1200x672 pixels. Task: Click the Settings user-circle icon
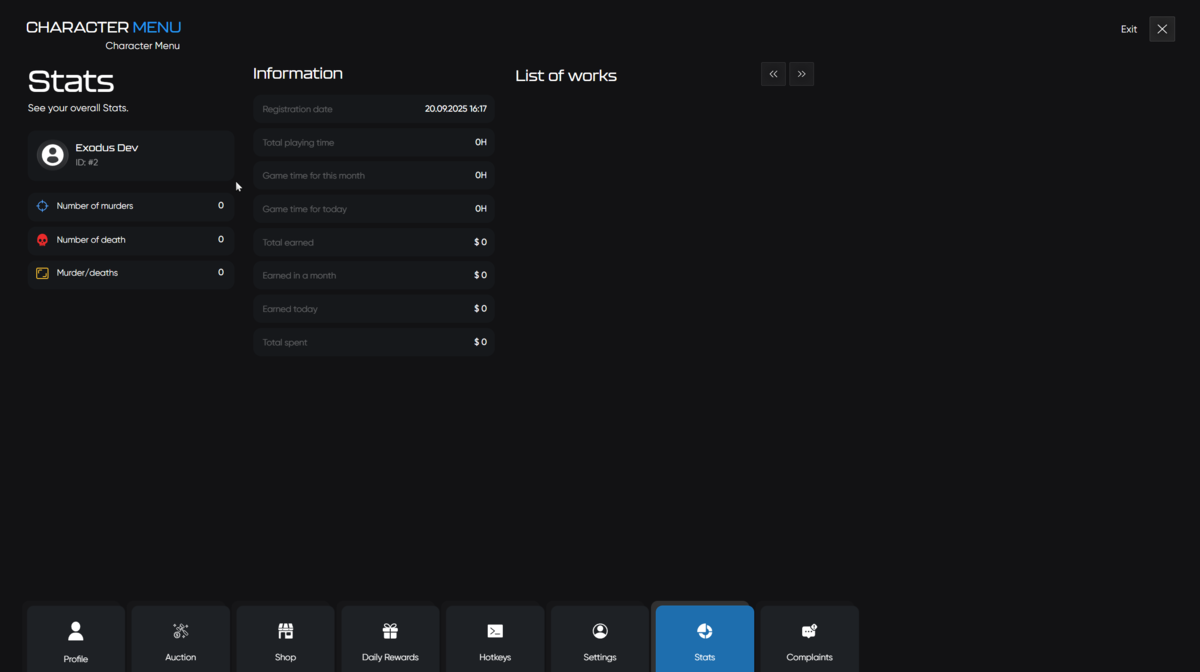pos(600,631)
